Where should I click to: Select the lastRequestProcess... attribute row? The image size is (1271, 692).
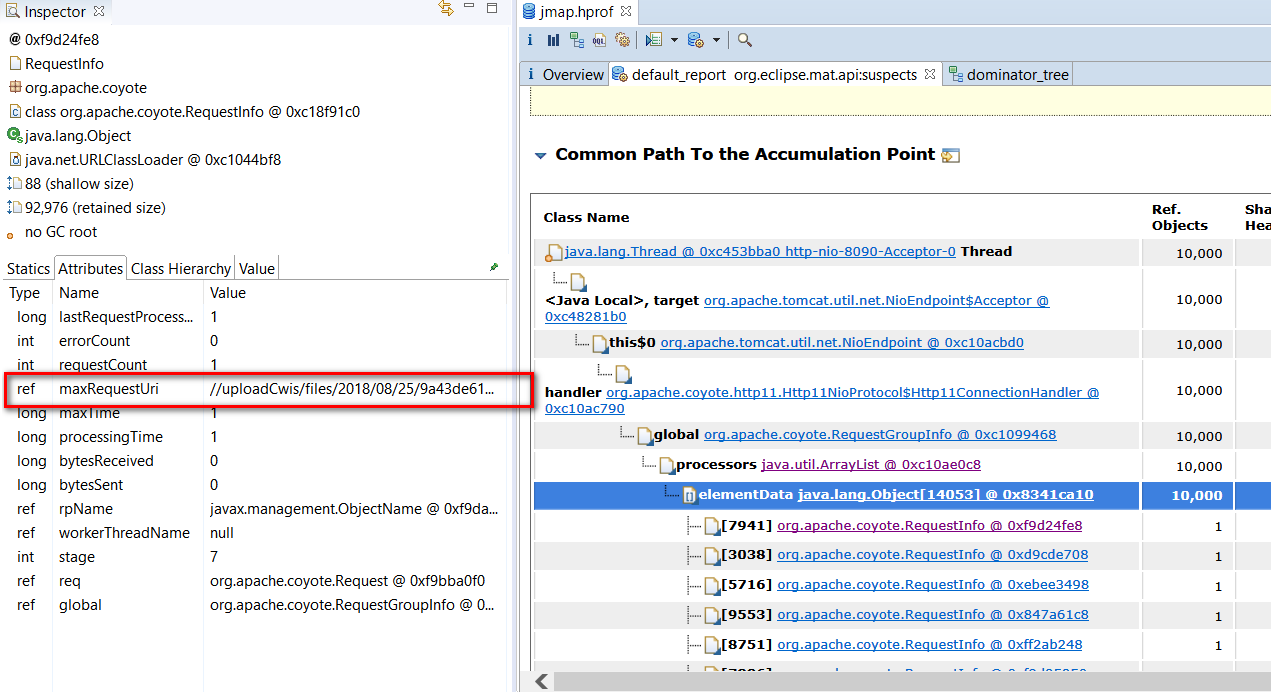[255, 317]
